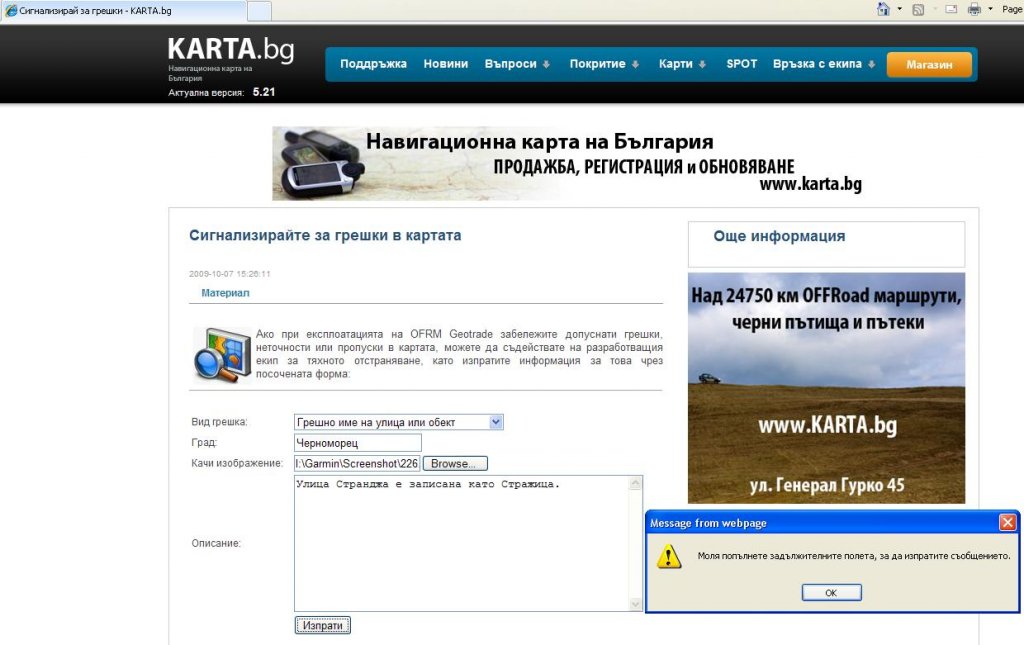Screen dimensions: 1024x645
Task: Click the dialog message text Моля попълнете
Action: pyautogui.click(x=854, y=556)
